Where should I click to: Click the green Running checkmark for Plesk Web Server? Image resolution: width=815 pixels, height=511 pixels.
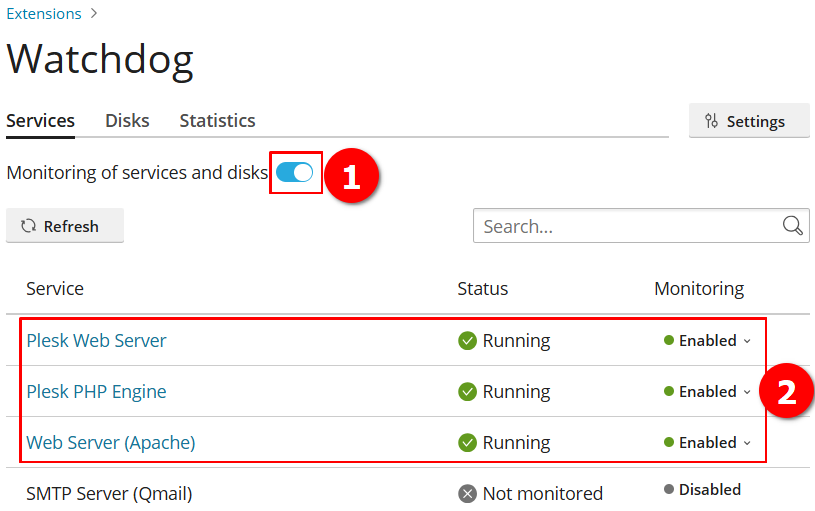(x=467, y=341)
